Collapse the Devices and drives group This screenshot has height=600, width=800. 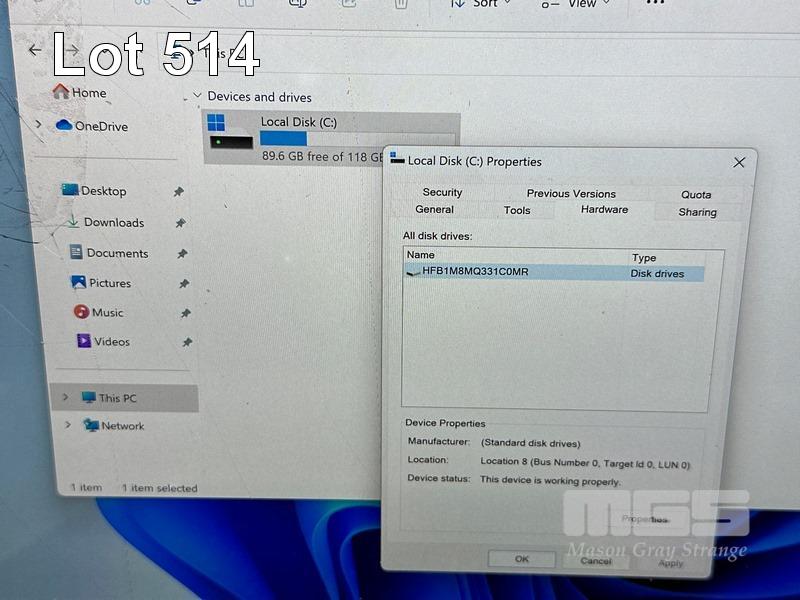click(193, 97)
